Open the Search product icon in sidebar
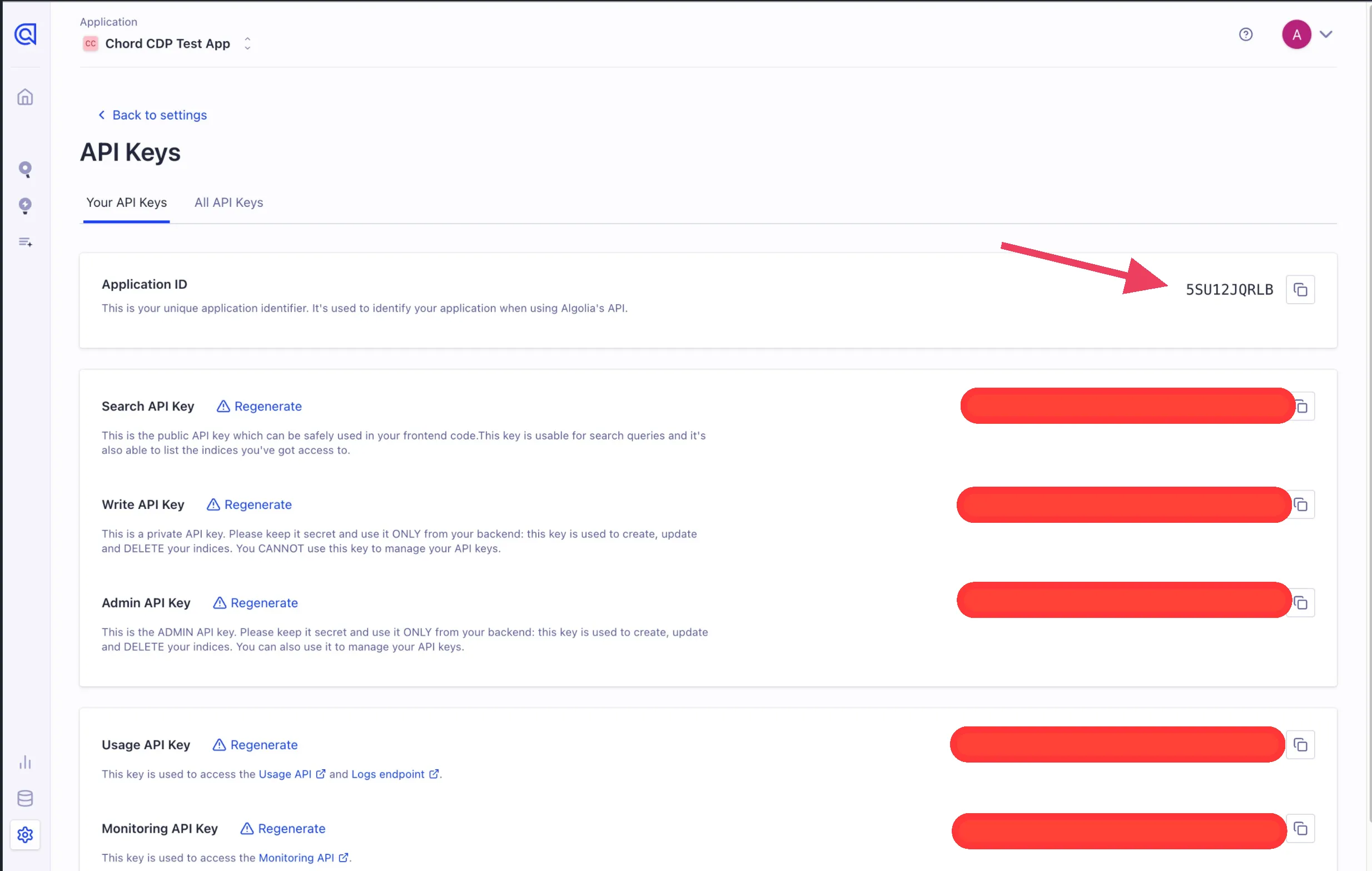1372x871 pixels. click(x=25, y=169)
